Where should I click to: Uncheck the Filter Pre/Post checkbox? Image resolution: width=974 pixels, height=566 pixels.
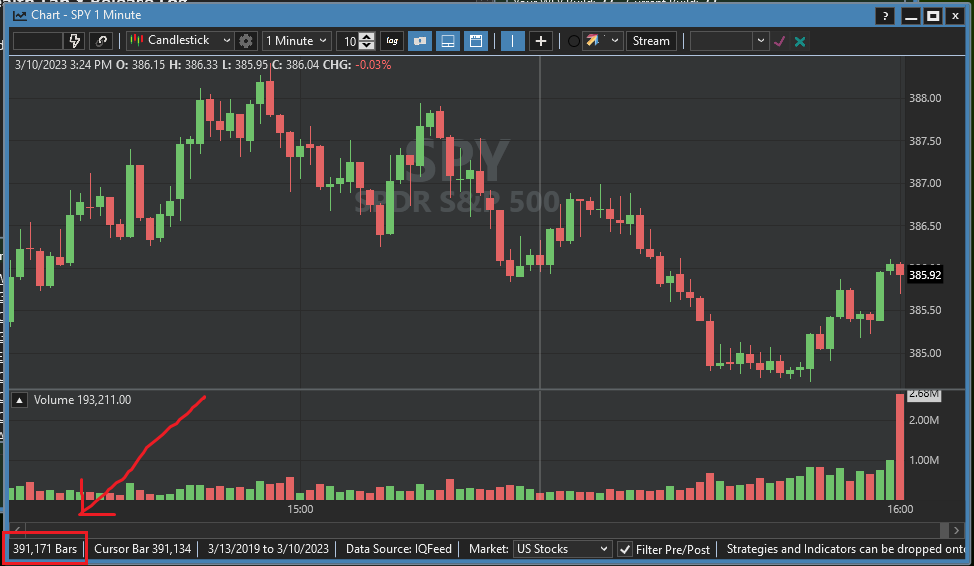click(625, 549)
